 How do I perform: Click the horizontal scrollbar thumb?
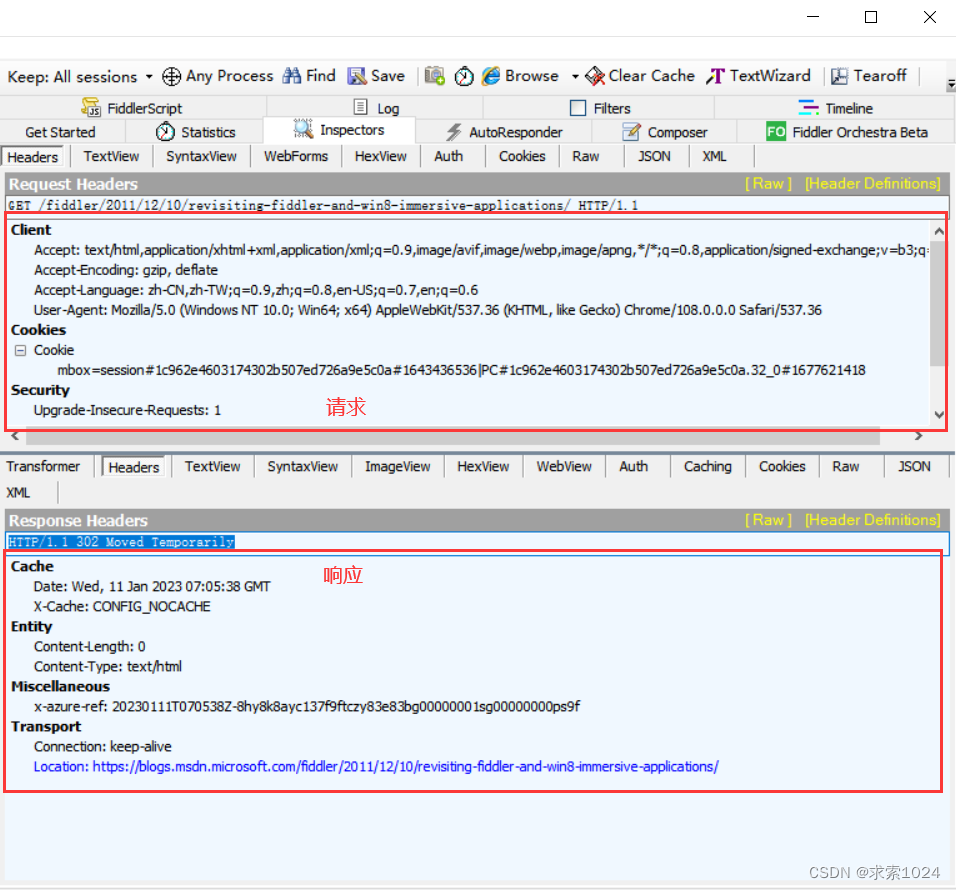tap(452, 436)
